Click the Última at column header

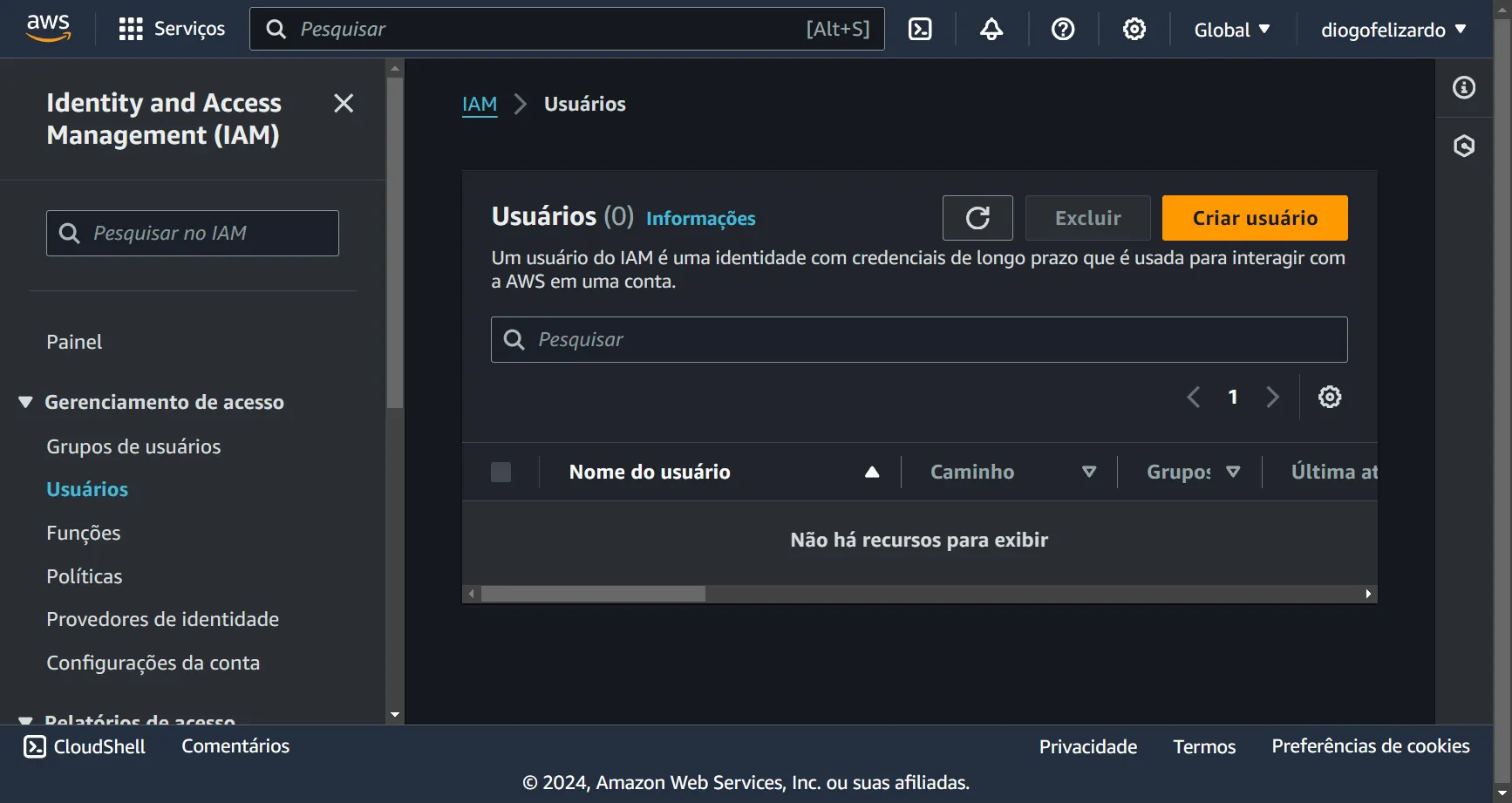coord(1334,472)
